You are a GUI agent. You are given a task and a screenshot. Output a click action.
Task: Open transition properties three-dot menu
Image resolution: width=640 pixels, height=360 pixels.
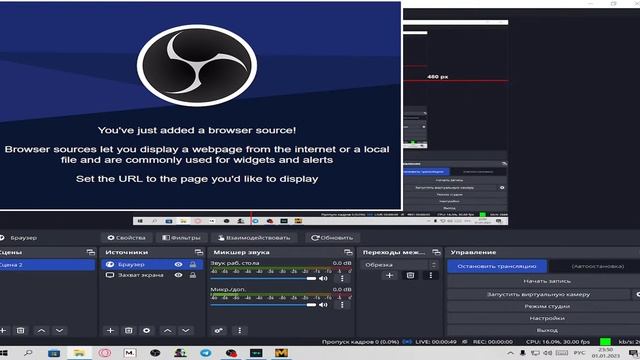431,275
